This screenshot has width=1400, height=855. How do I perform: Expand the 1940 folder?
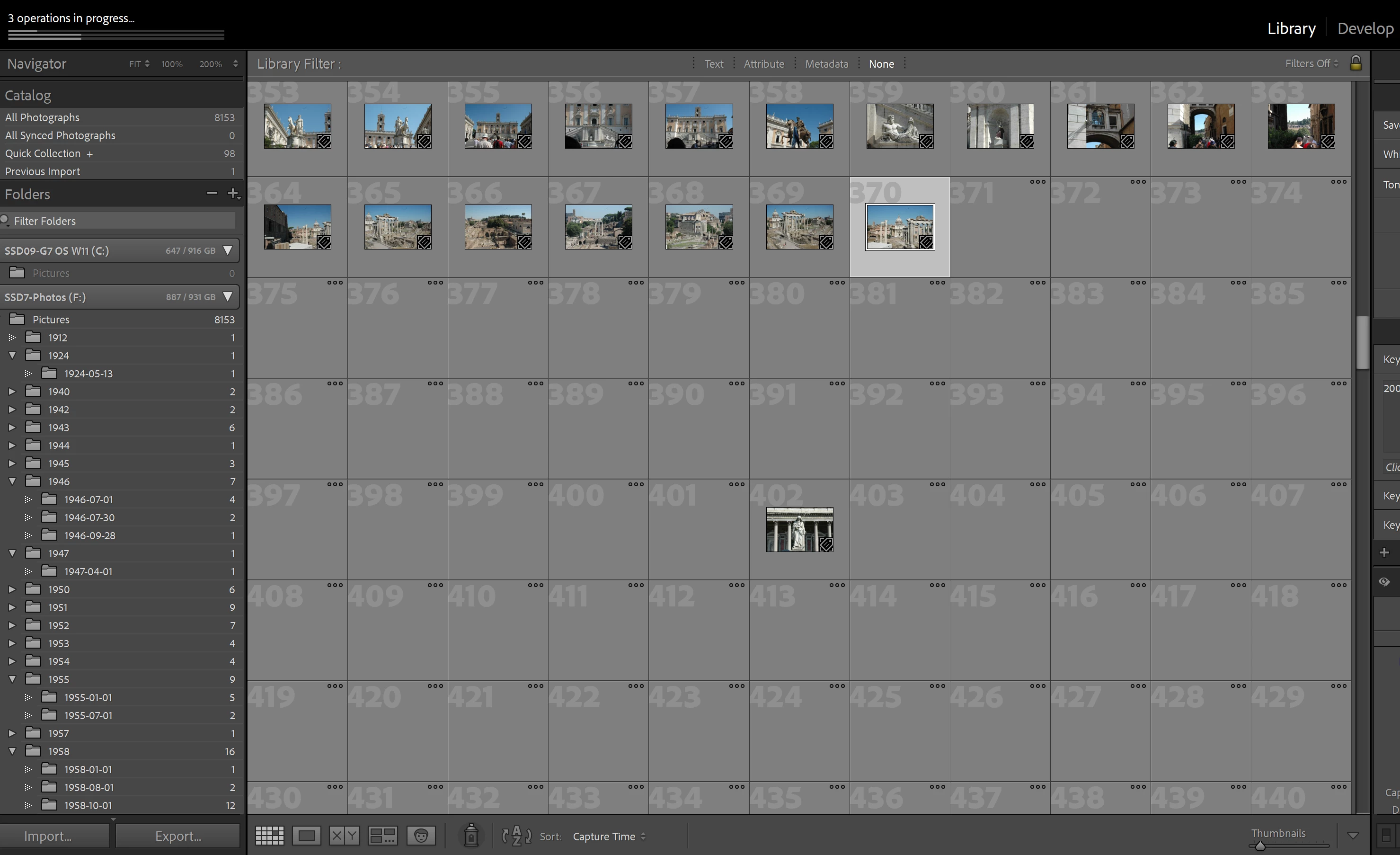coord(12,392)
